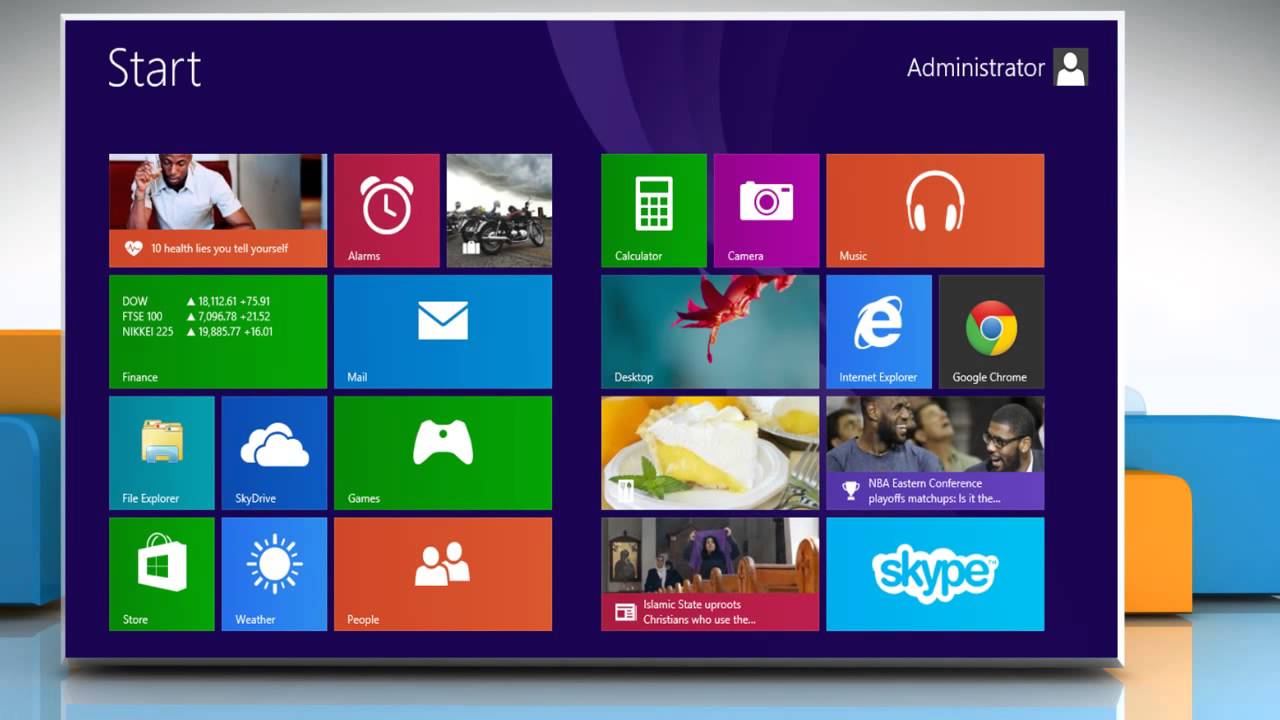This screenshot has width=1280, height=720.
Task: Click the Administrator user avatar icon
Action: pyautogui.click(x=1071, y=68)
